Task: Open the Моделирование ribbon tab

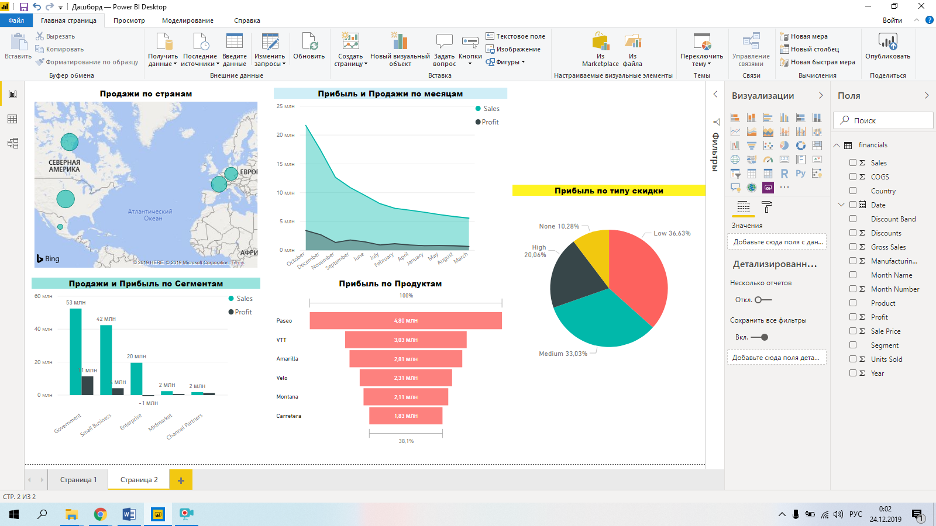Action: point(187,20)
